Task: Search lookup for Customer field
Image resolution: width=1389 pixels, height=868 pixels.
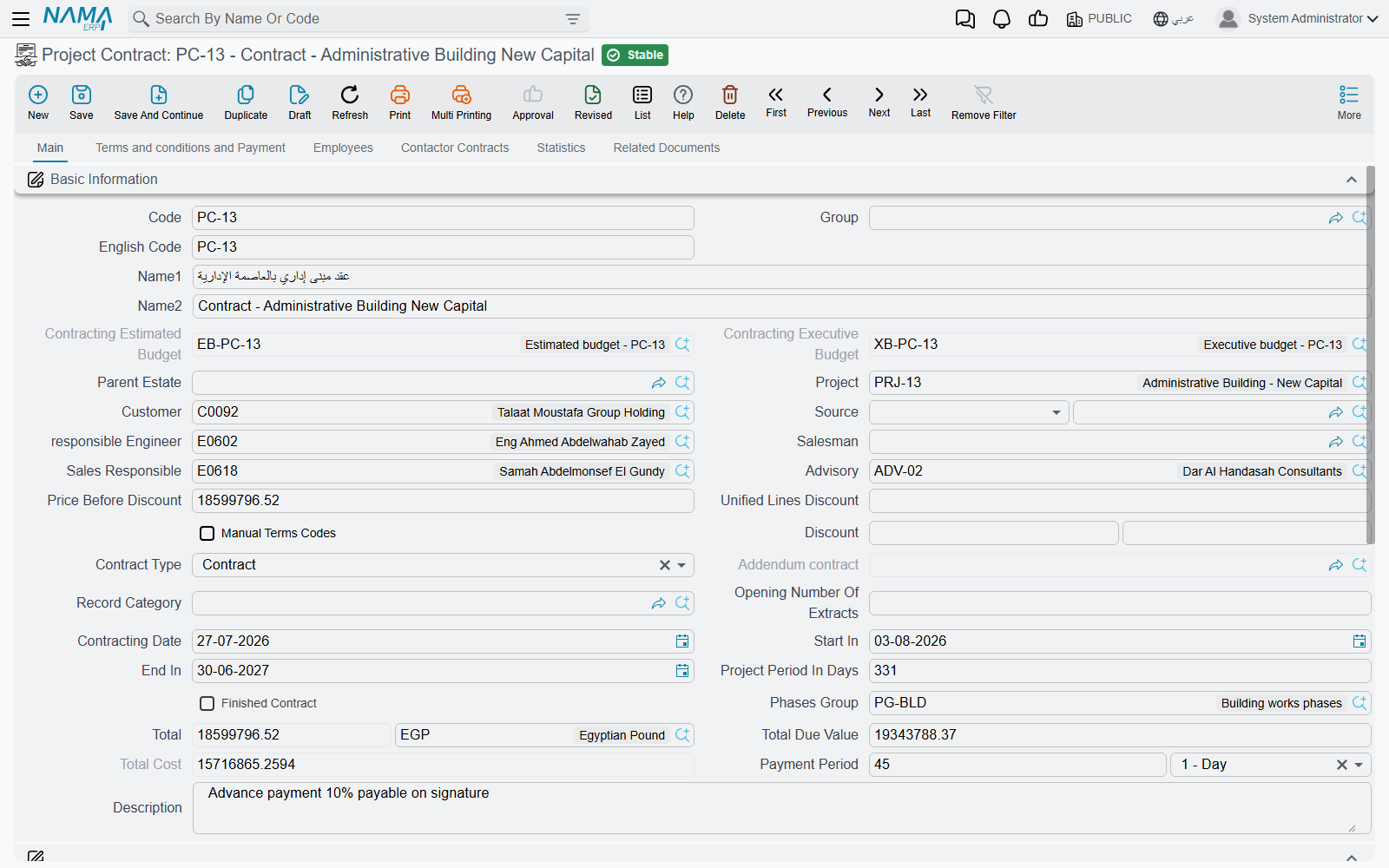Action: click(682, 412)
